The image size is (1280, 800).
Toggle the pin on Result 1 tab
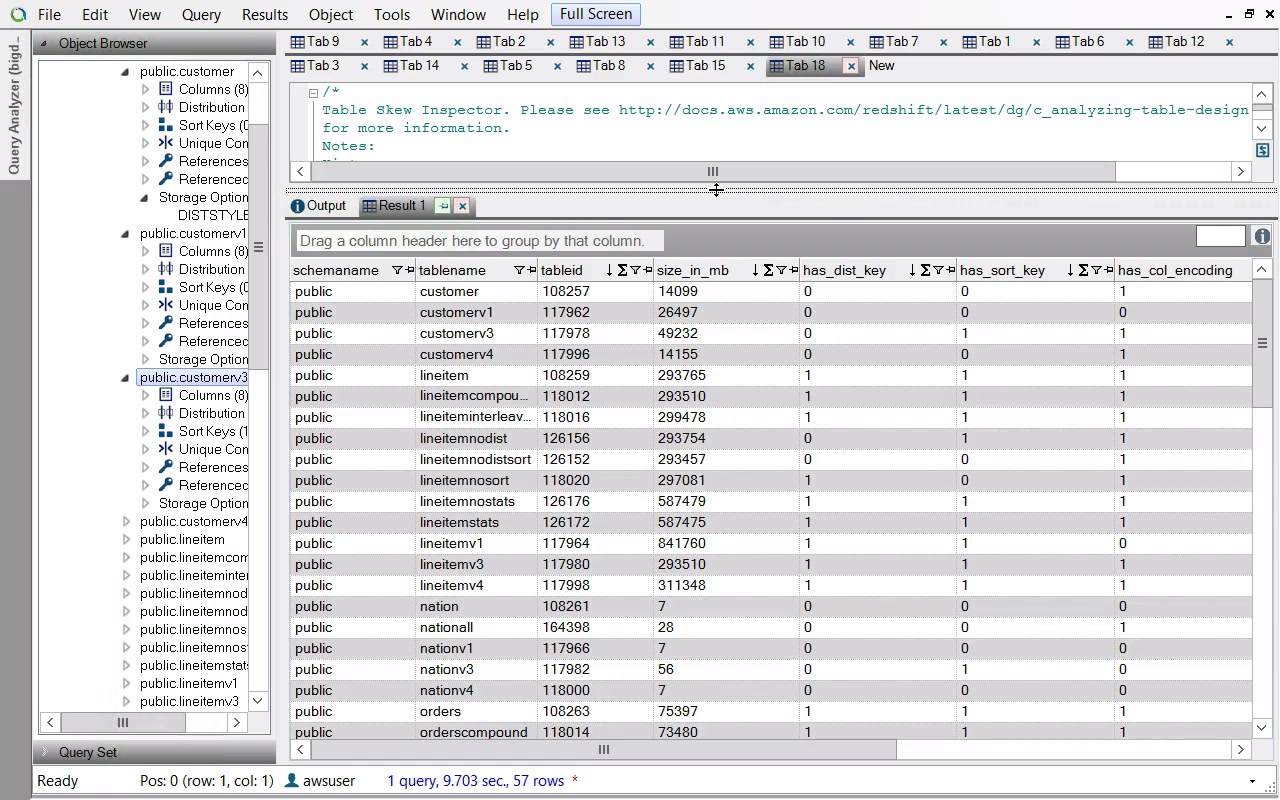point(443,206)
